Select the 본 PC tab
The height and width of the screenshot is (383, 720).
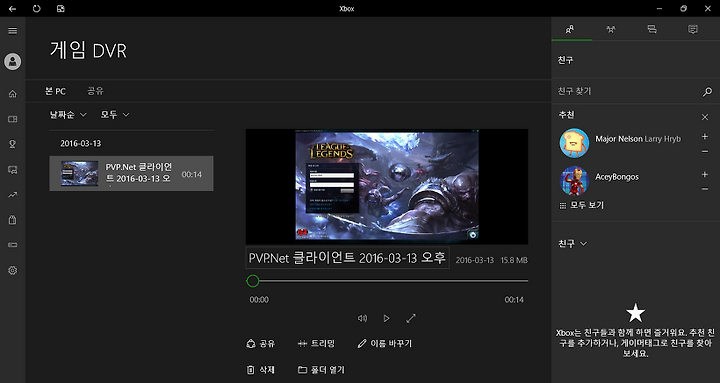click(55, 91)
